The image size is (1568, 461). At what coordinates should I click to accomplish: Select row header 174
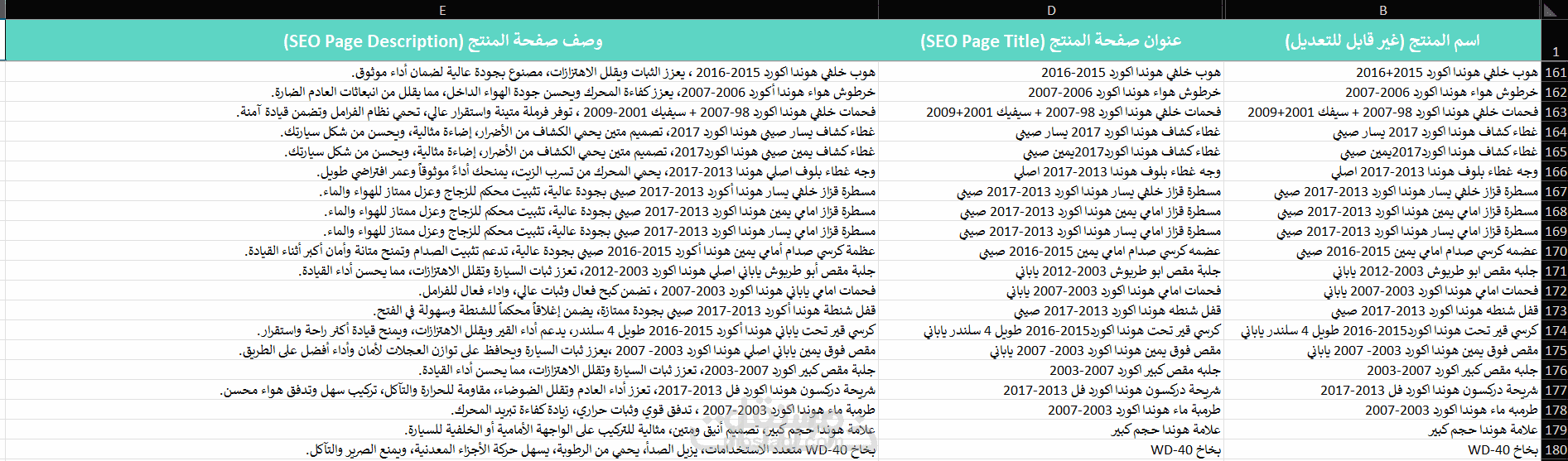tap(1554, 330)
